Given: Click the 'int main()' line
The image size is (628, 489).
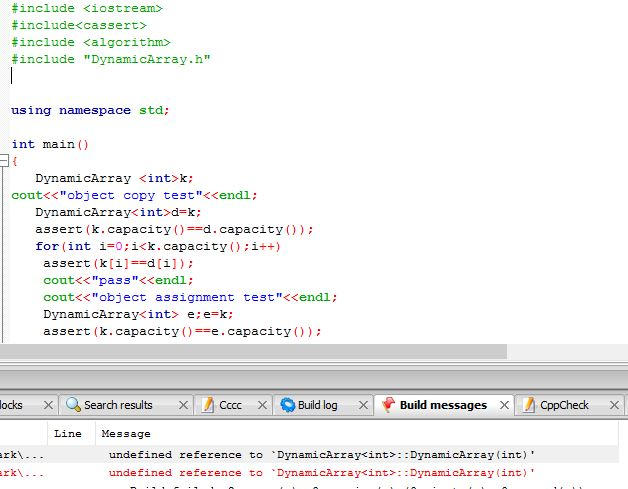Looking at the screenshot, I should tap(50, 144).
